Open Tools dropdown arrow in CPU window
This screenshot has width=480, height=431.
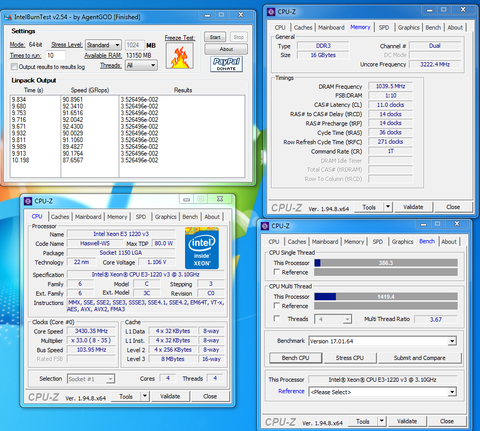(145, 396)
